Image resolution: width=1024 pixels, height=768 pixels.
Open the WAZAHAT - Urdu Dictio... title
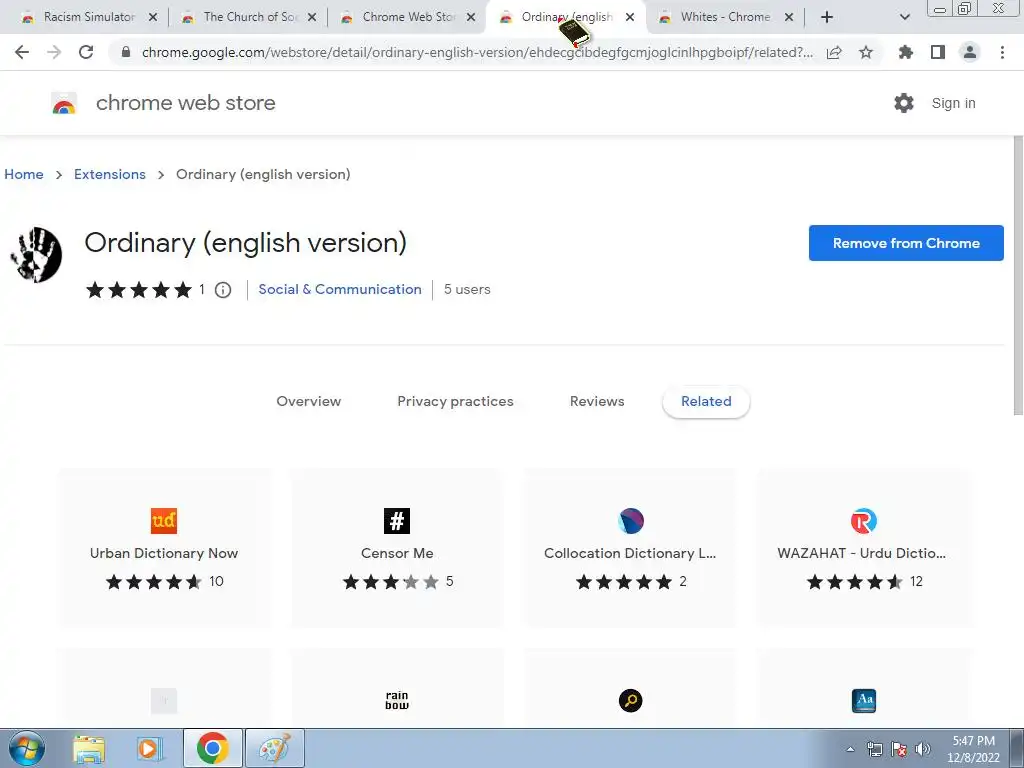pyautogui.click(x=861, y=553)
